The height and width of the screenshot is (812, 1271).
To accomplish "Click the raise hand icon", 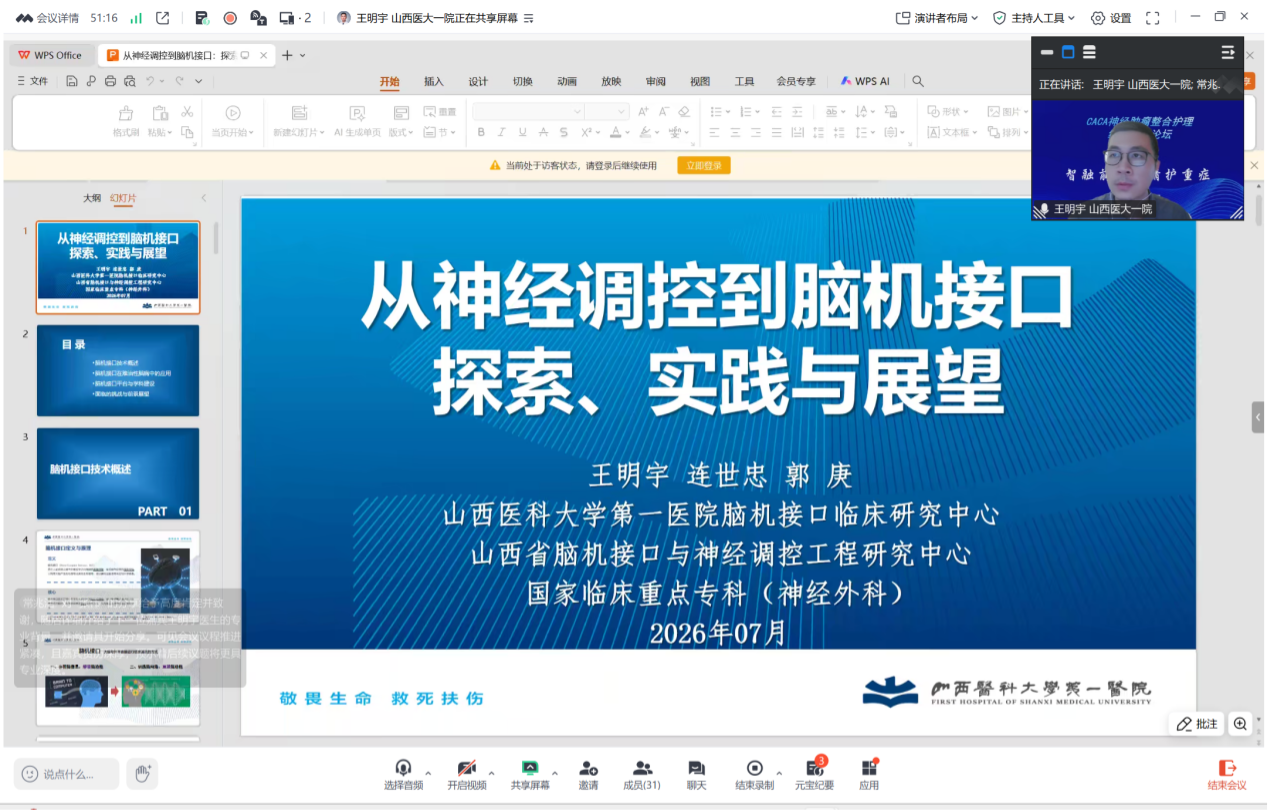I will (x=142, y=772).
